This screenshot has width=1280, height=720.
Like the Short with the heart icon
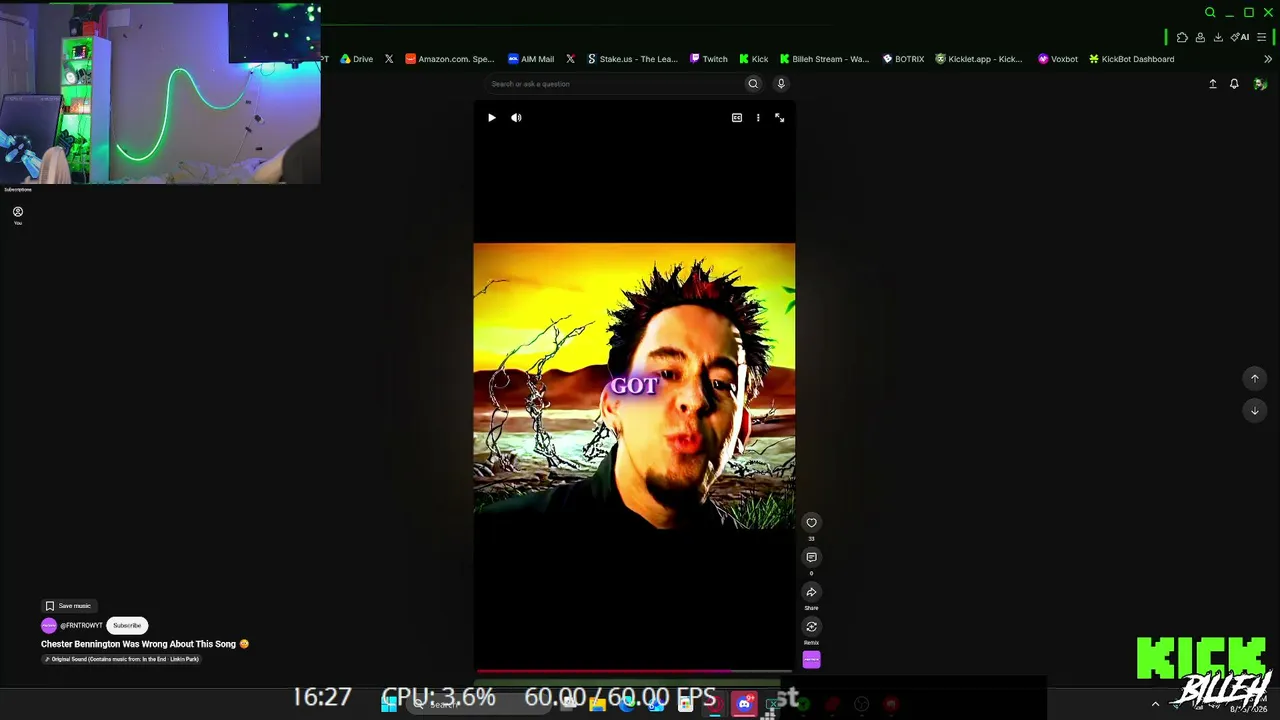811,522
